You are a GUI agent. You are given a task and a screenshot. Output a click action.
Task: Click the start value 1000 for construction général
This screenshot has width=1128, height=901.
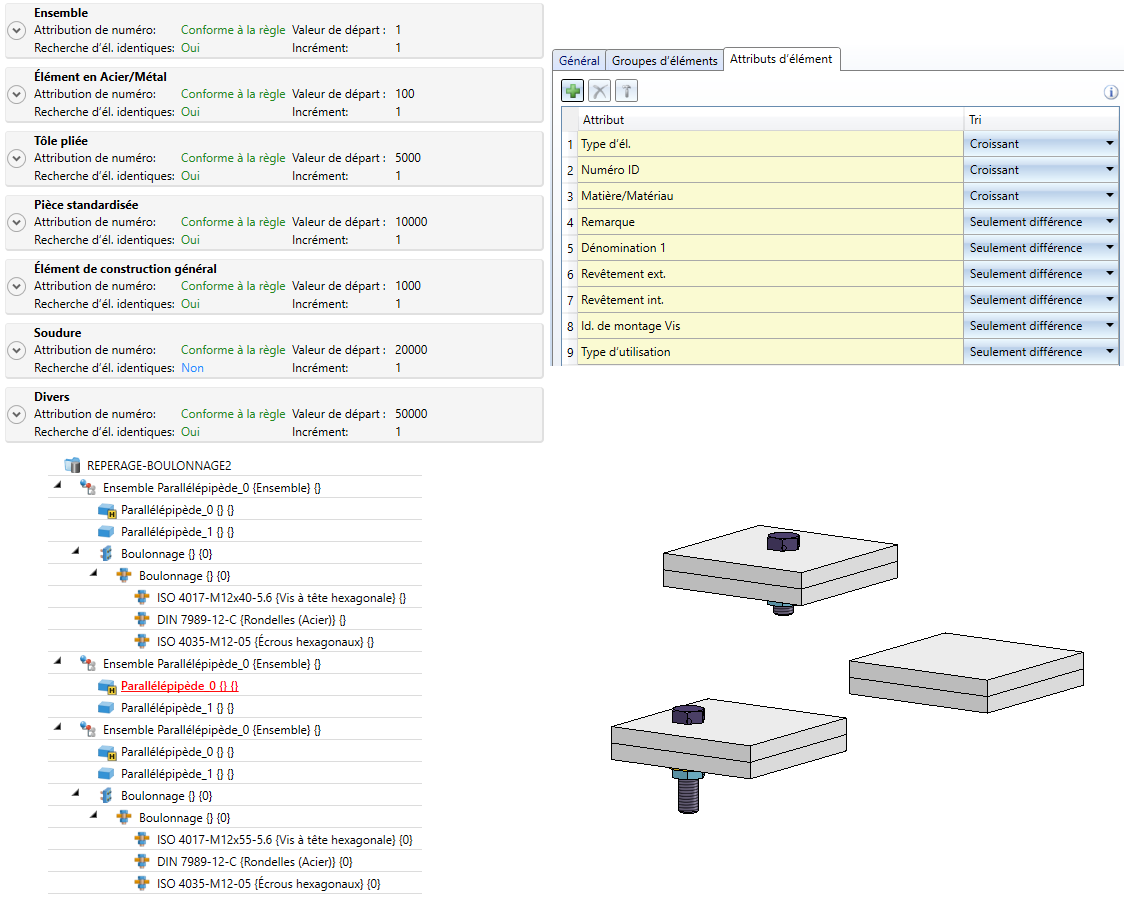coord(408,286)
